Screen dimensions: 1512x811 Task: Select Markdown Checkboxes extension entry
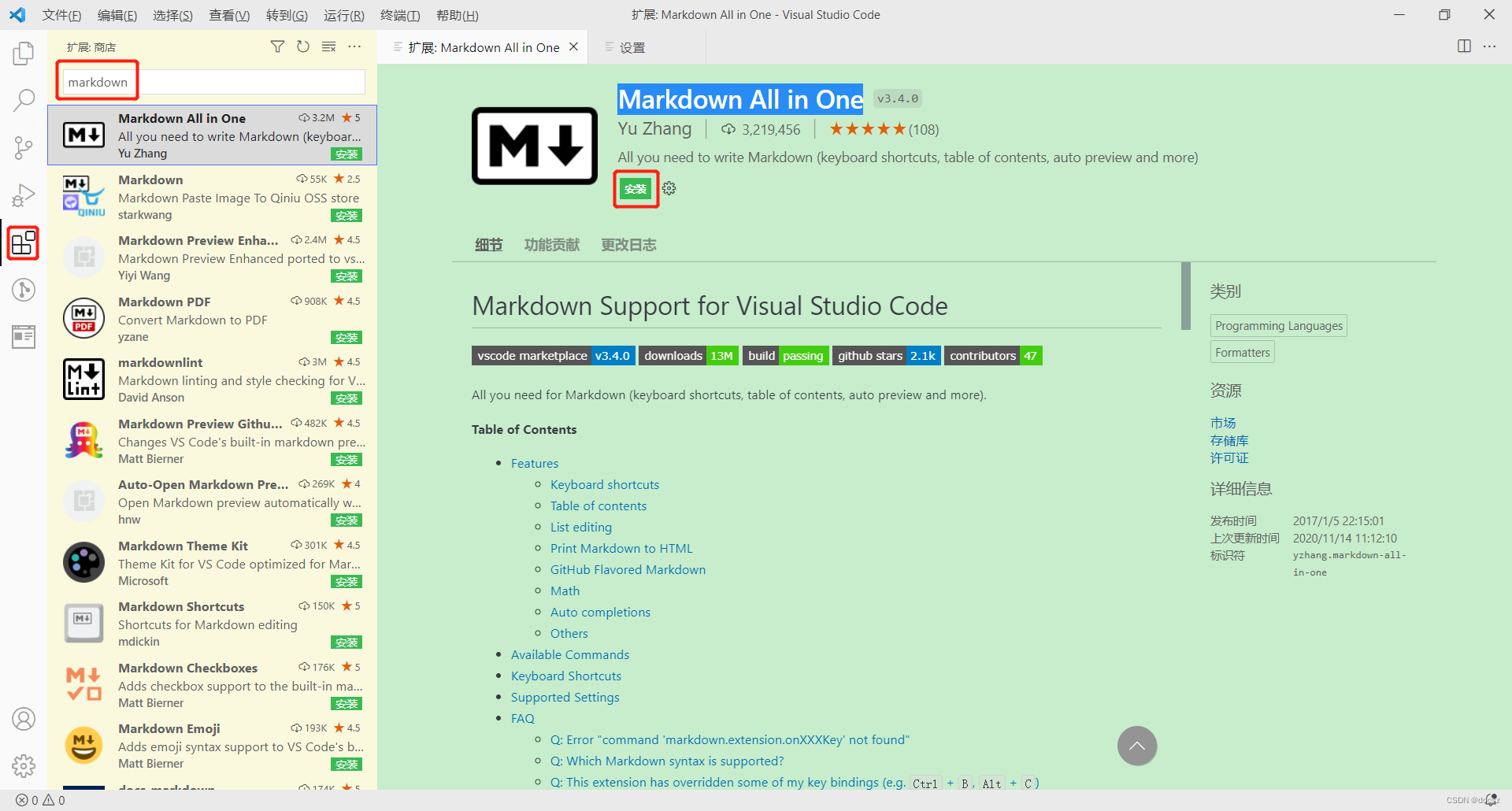point(213,685)
